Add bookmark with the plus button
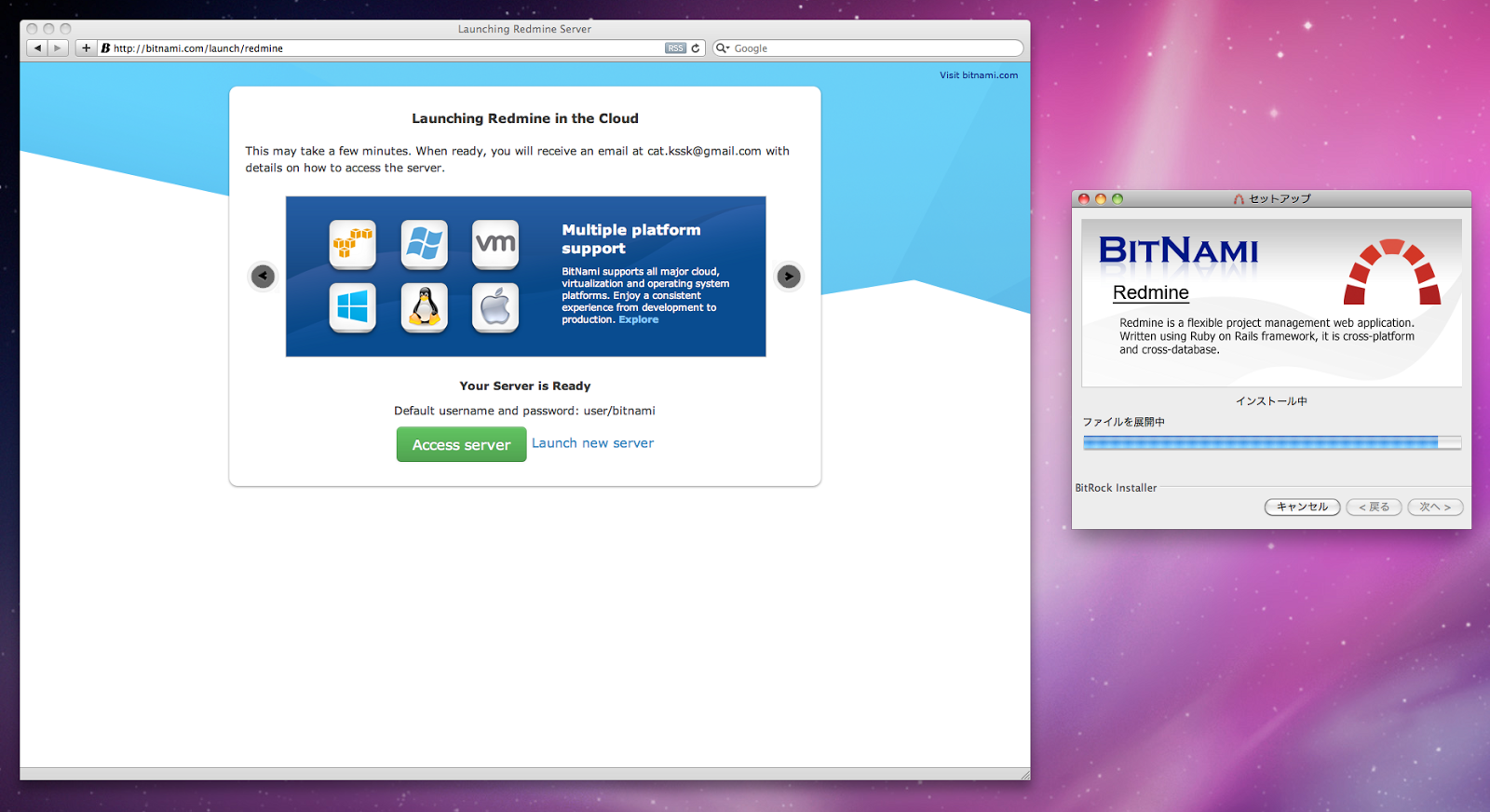This screenshot has width=1490, height=812. (86, 48)
